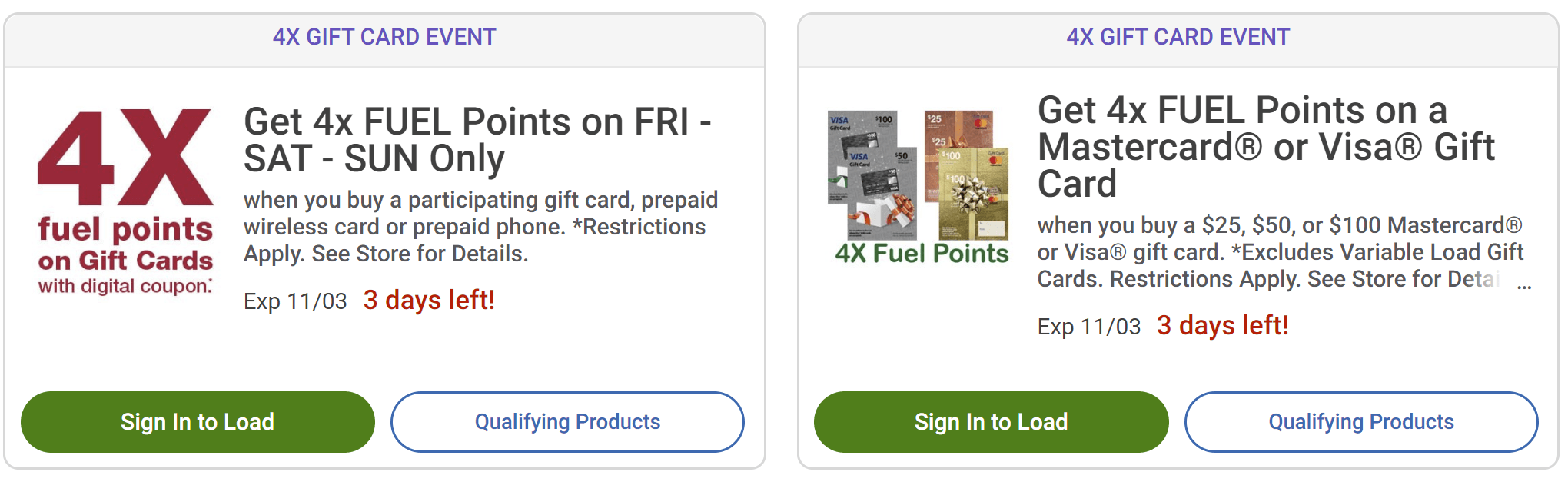Viewport: 1568px width, 482px height.
Task: Click the green '4X Fuel Points' image caption
Action: point(922,254)
